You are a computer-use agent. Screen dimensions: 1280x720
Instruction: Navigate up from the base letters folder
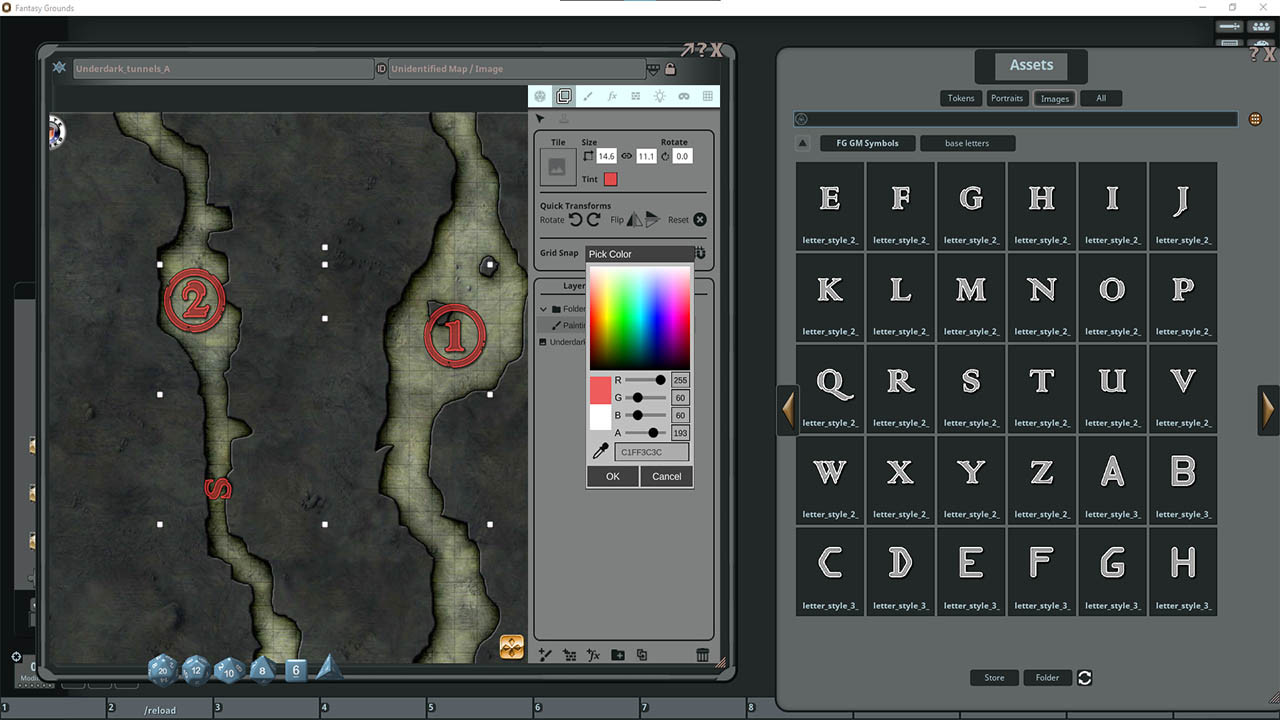click(x=803, y=142)
